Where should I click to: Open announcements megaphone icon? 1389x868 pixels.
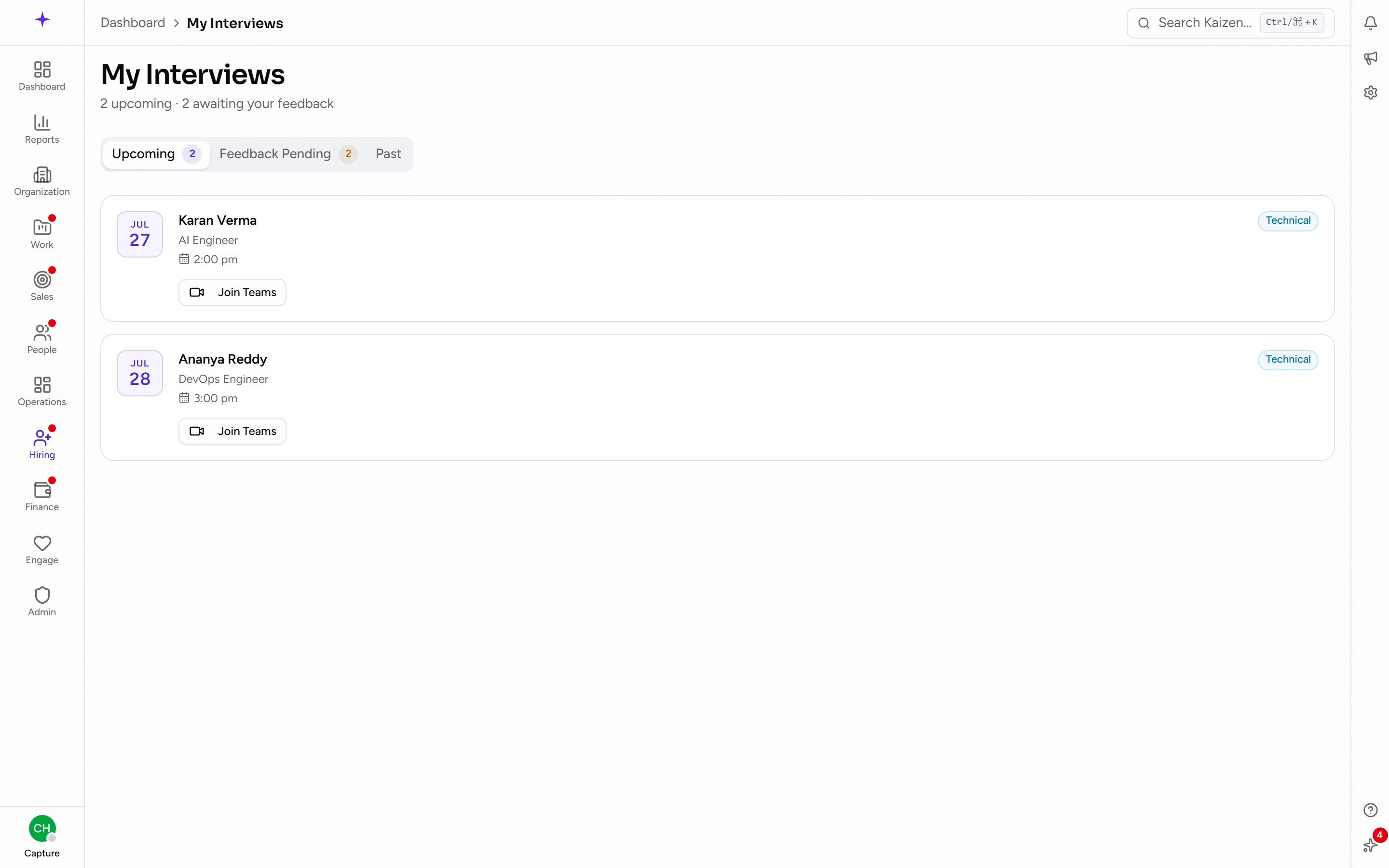[x=1371, y=58]
